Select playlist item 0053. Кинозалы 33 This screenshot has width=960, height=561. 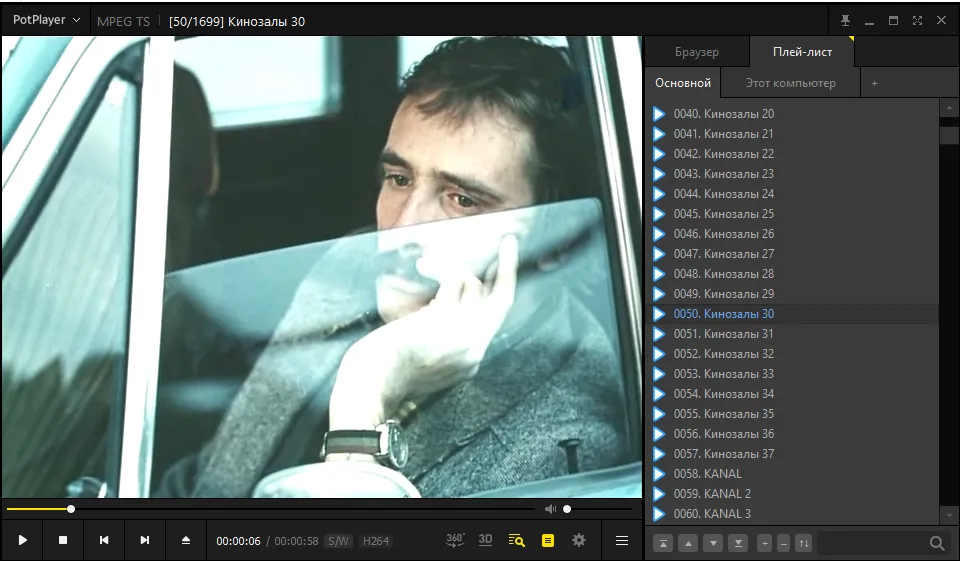[792, 374]
